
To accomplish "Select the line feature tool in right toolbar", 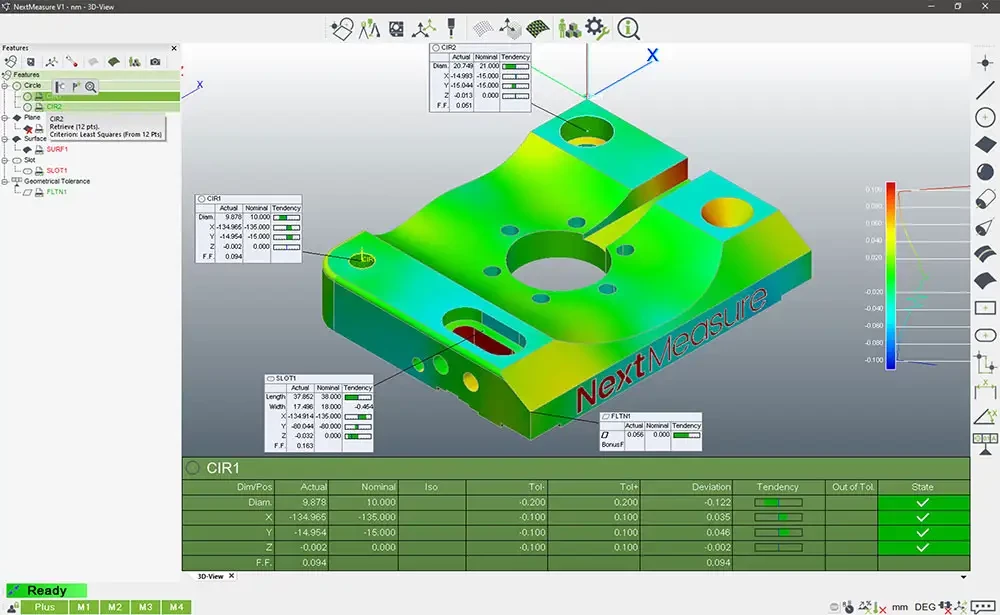I will (985, 90).
